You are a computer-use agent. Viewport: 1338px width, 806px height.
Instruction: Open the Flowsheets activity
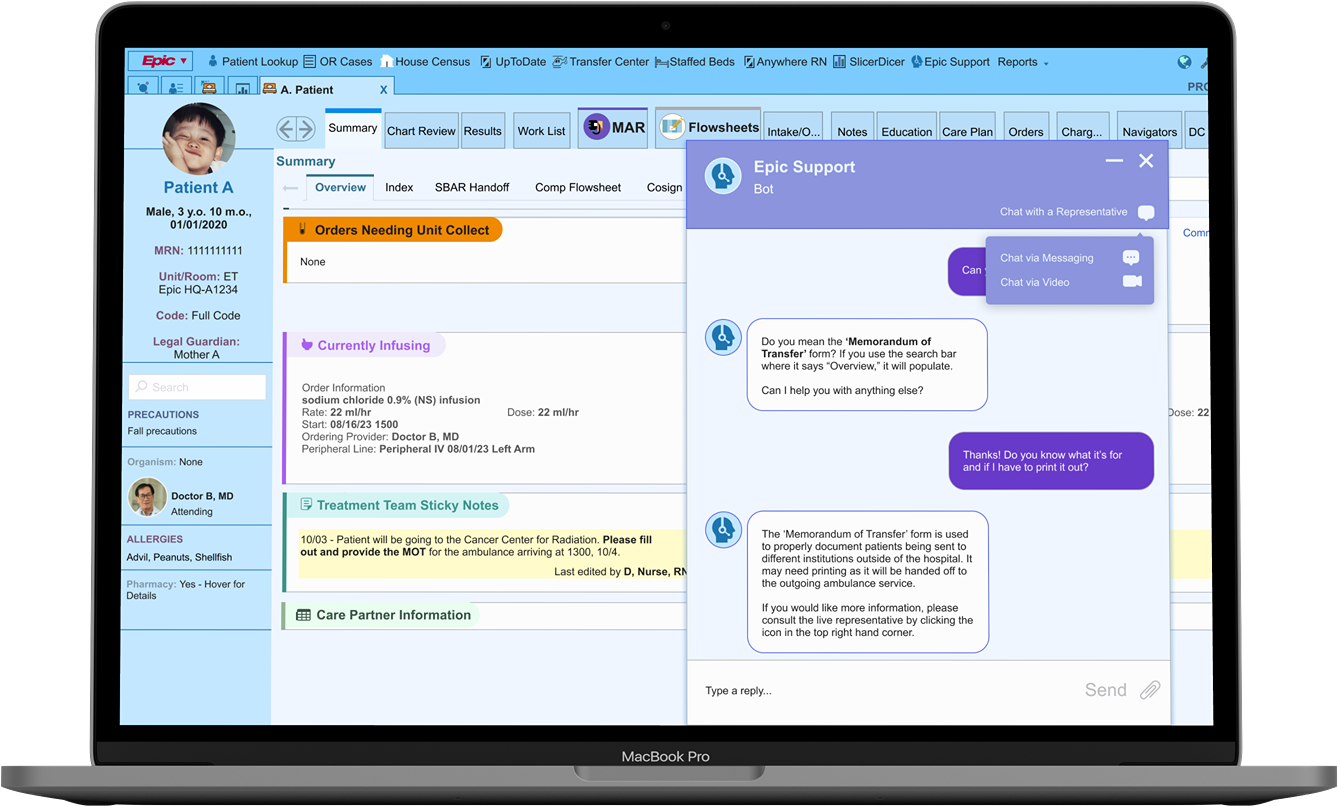[709, 128]
